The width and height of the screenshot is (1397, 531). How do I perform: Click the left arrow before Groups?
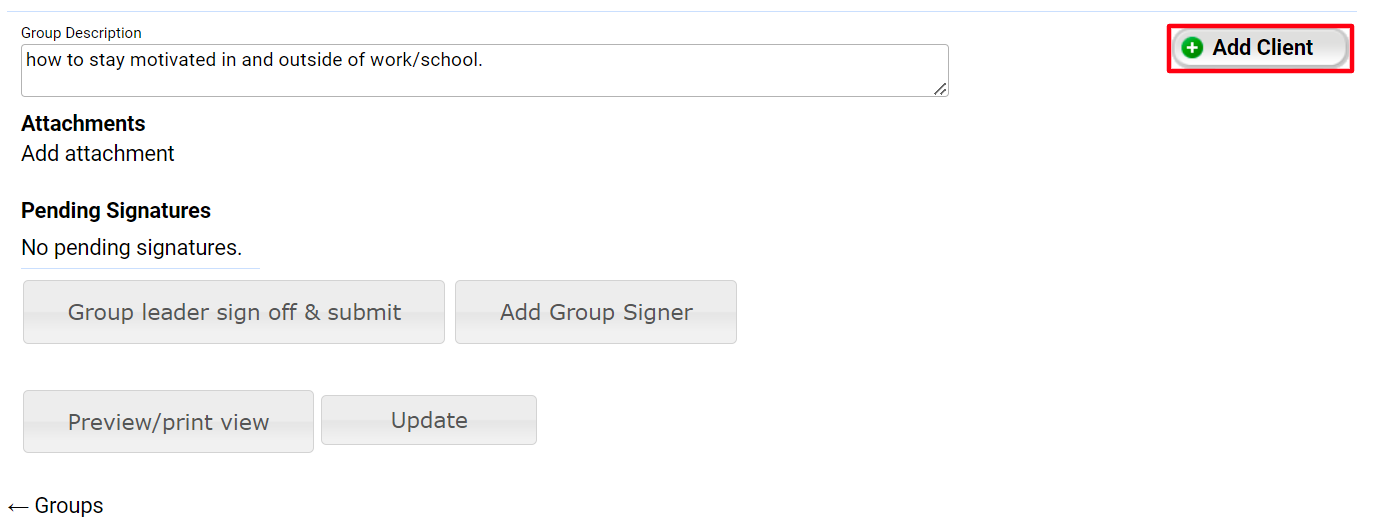(x=18, y=507)
